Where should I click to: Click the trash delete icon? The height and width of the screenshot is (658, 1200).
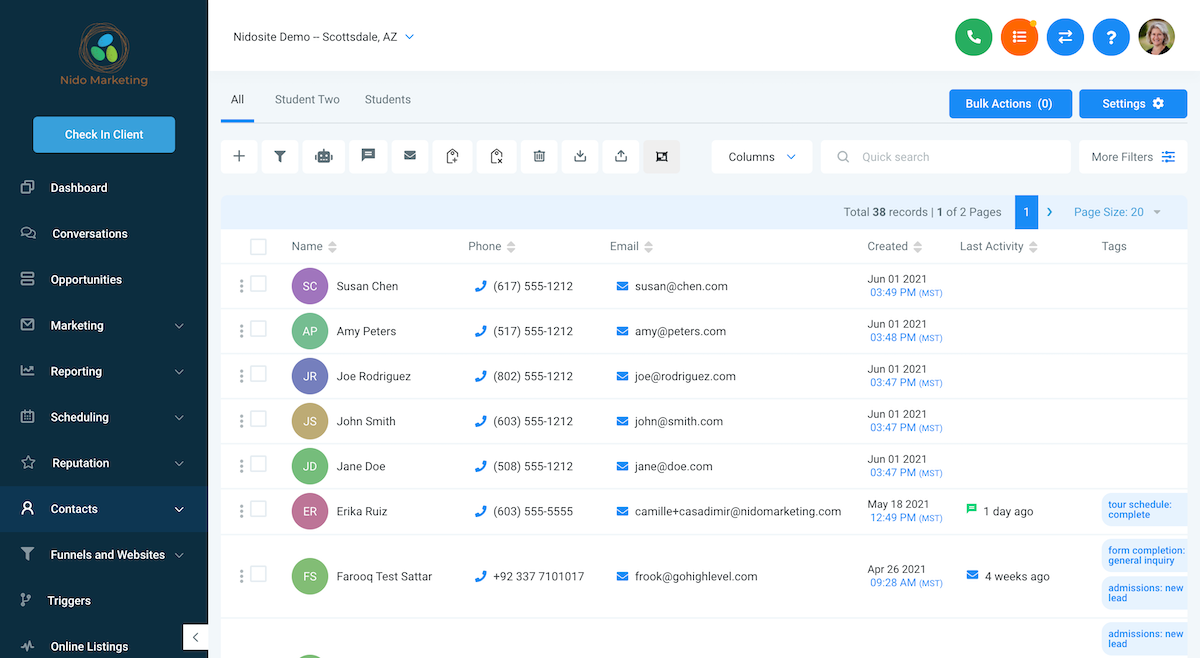point(539,156)
